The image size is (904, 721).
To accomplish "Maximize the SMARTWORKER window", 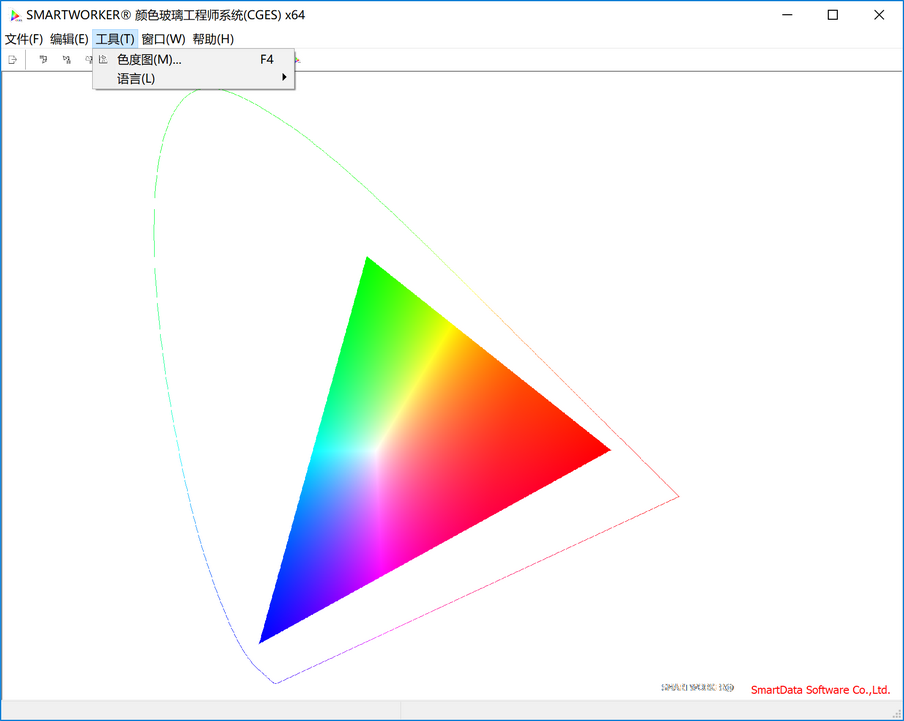I will [x=833, y=15].
